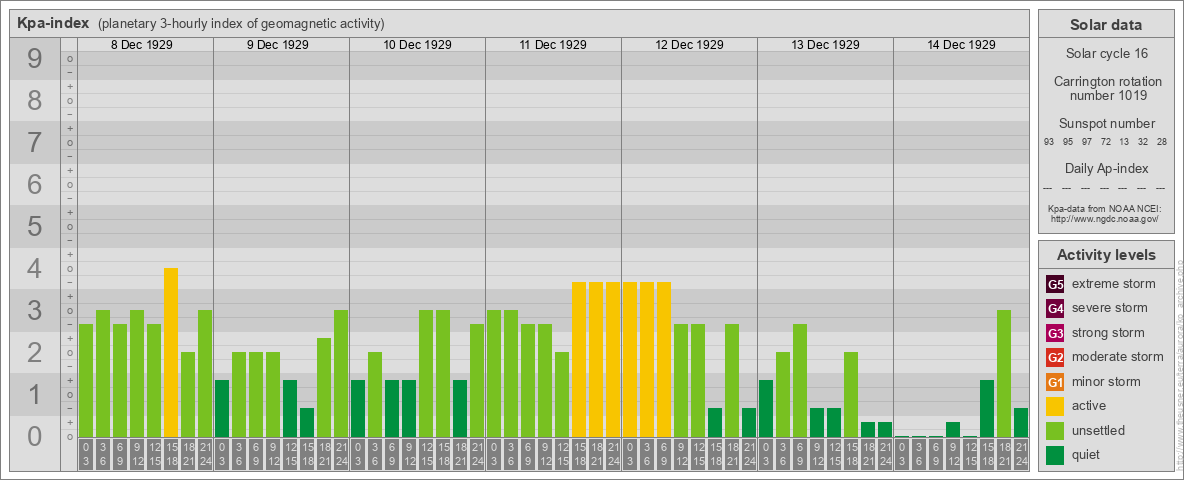Click the 6-9 unsettled bar on 13 Dec
This screenshot has width=1184, height=480.
pos(800,380)
